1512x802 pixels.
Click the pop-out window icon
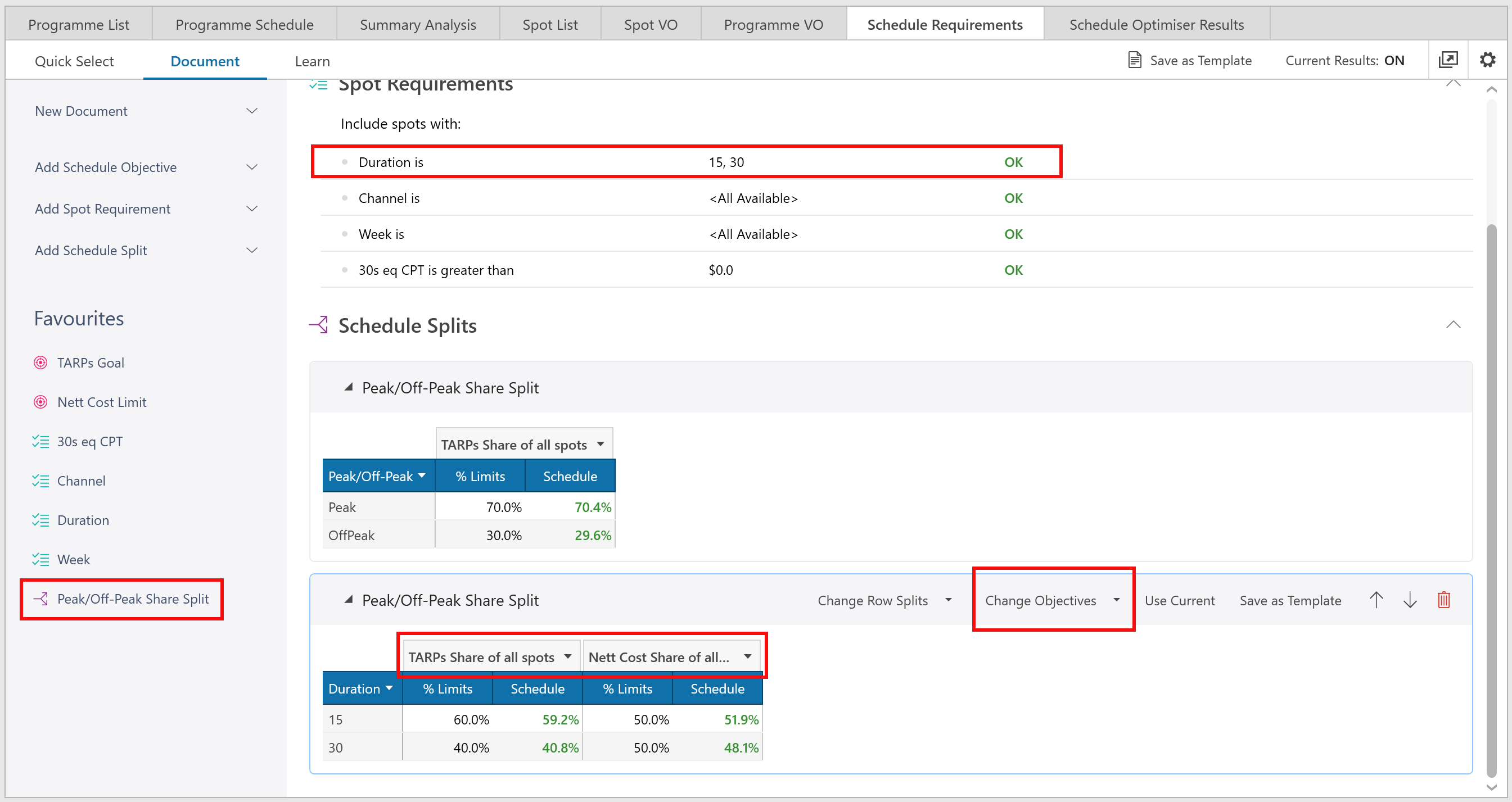pos(1447,60)
